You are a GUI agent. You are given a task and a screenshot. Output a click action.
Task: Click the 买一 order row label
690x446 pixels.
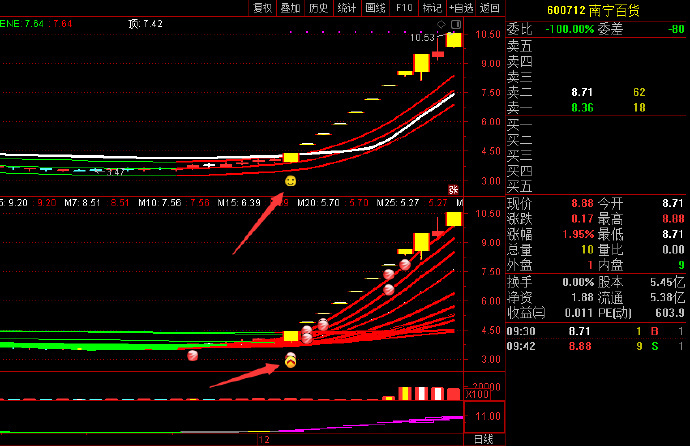pyautogui.click(x=519, y=125)
